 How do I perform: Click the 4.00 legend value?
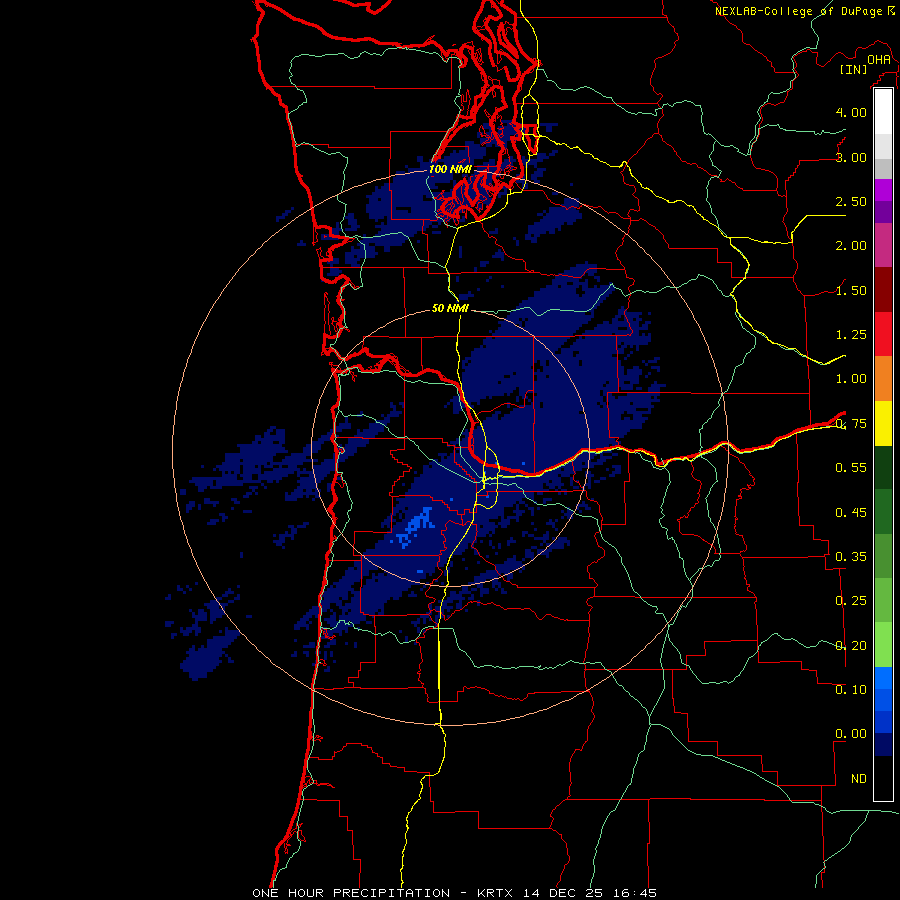click(851, 112)
